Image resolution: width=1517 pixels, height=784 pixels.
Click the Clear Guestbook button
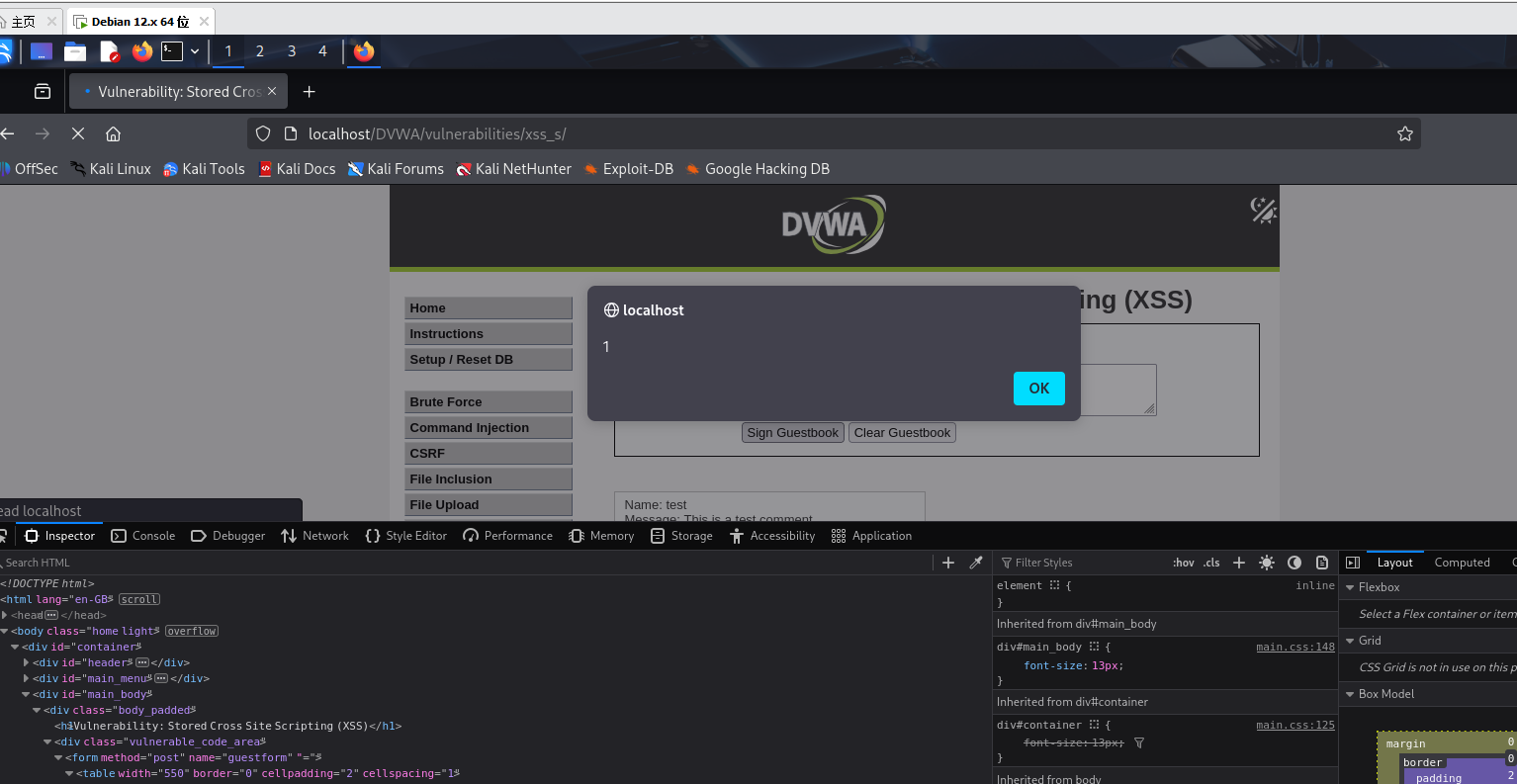click(x=902, y=433)
